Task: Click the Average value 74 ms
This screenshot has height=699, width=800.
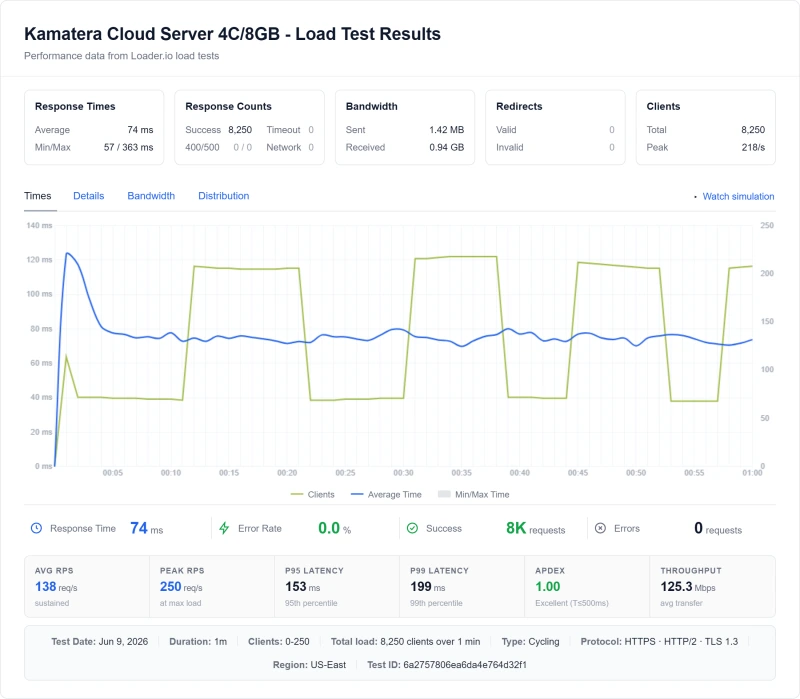Action: pyautogui.click(x=140, y=130)
